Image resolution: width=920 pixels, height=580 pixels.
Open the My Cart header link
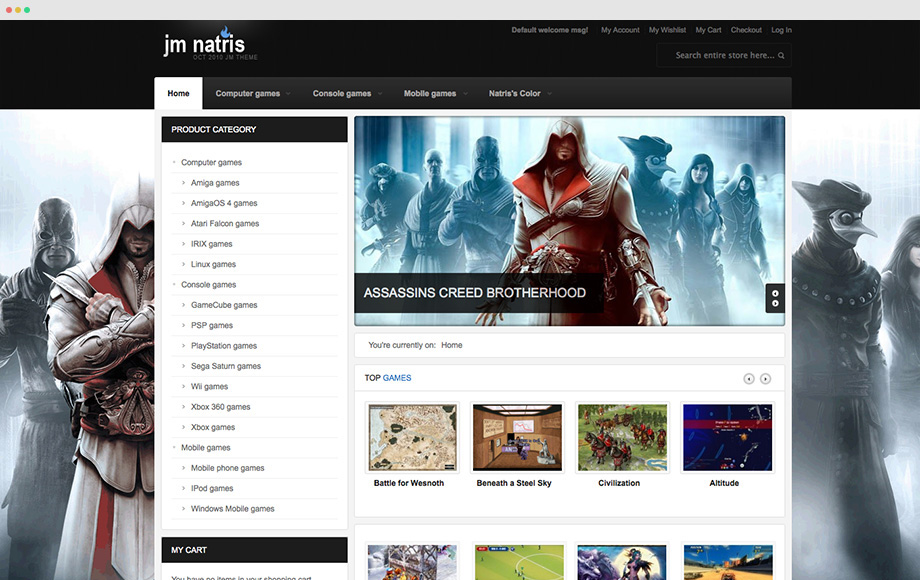click(708, 30)
